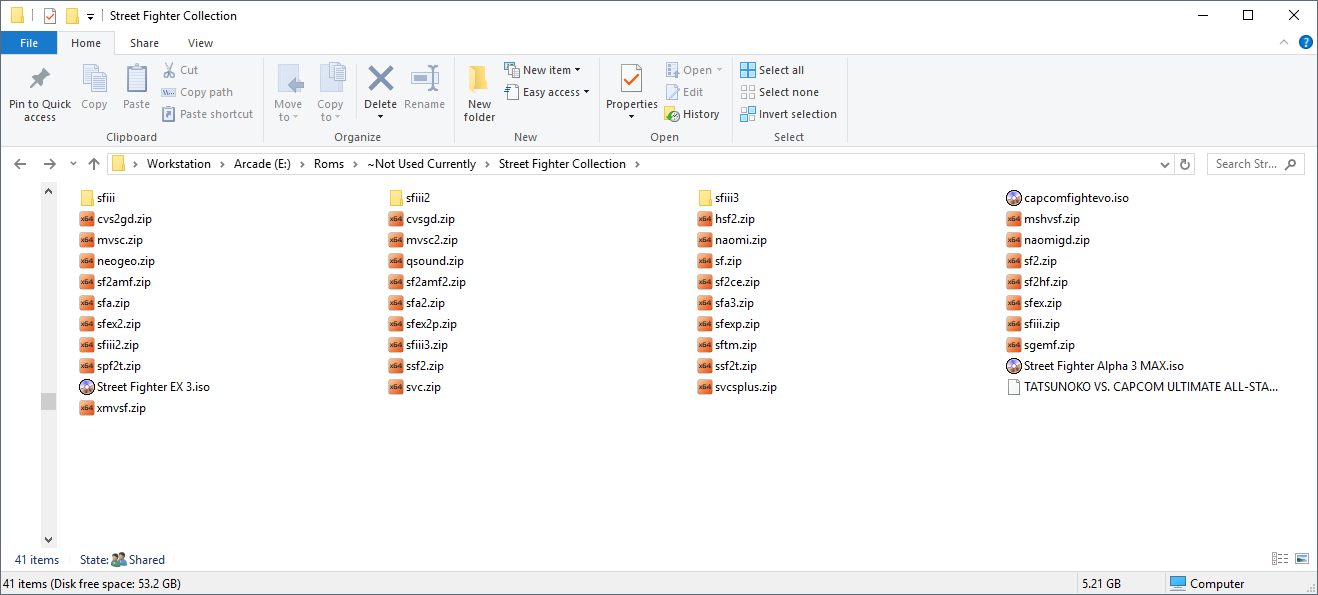
Task: Select Street Fighter EX 3.iso file
Action: (145, 387)
